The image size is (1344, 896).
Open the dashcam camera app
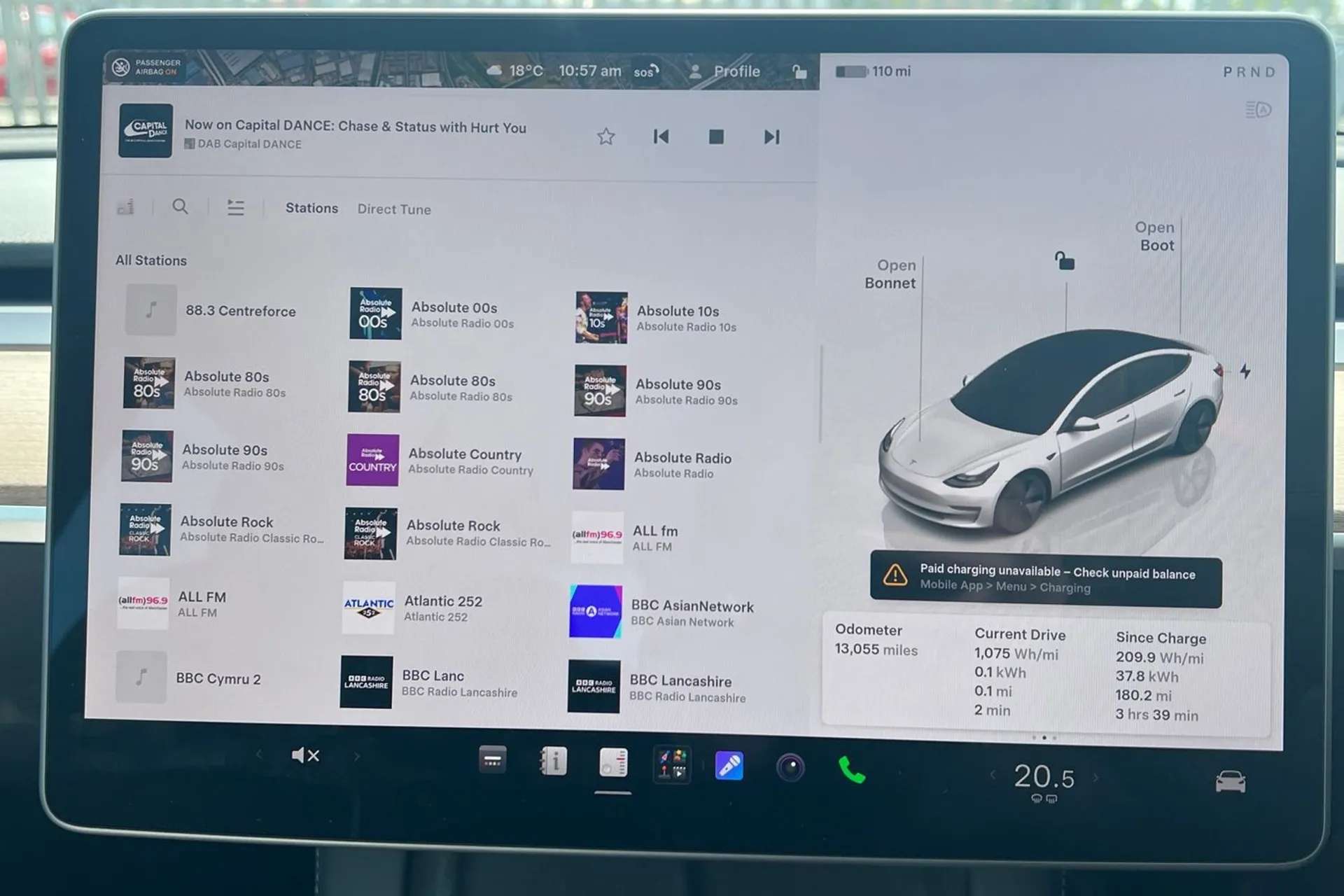(790, 767)
